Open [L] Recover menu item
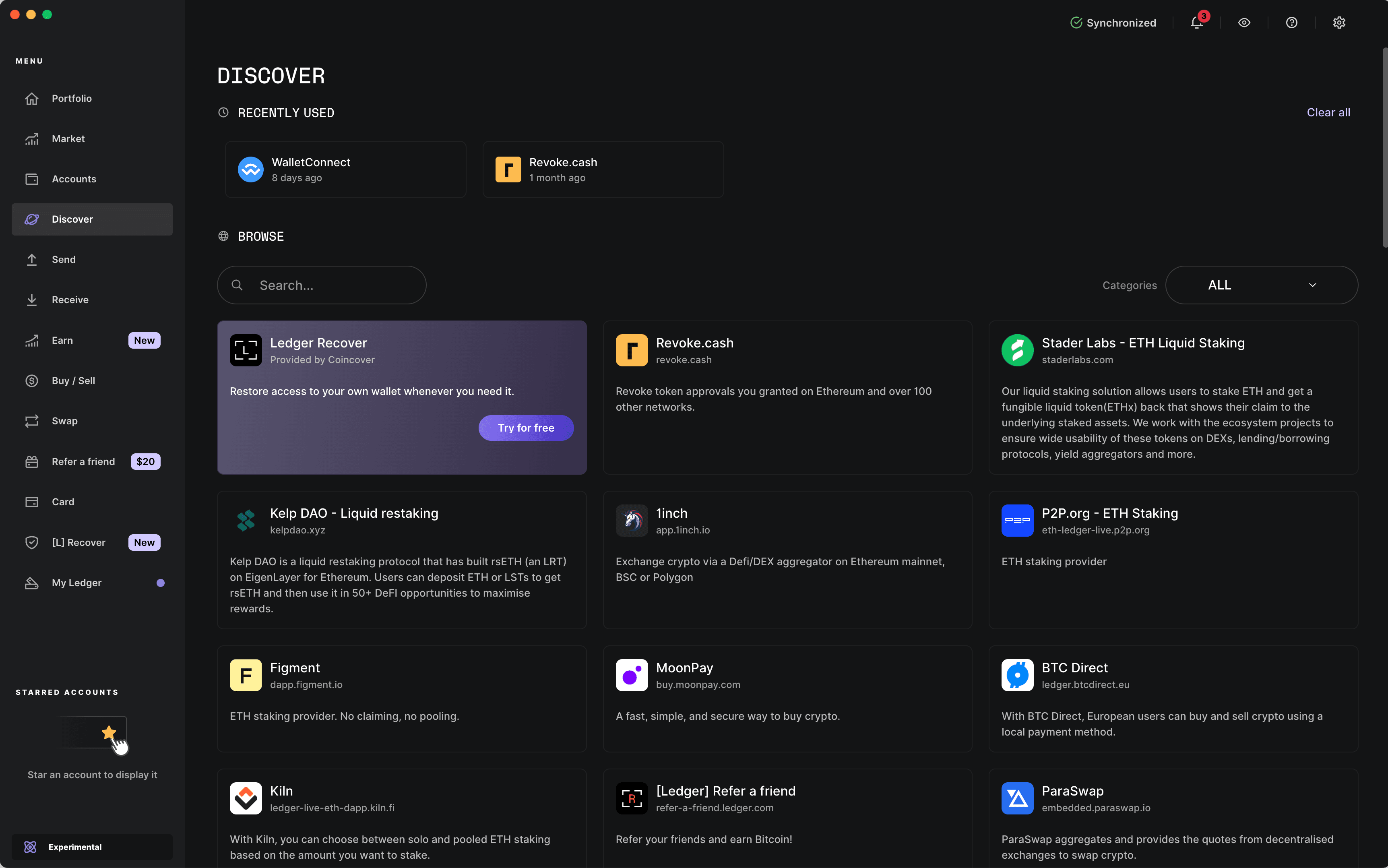This screenshot has width=1388, height=868. click(x=92, y=543)
